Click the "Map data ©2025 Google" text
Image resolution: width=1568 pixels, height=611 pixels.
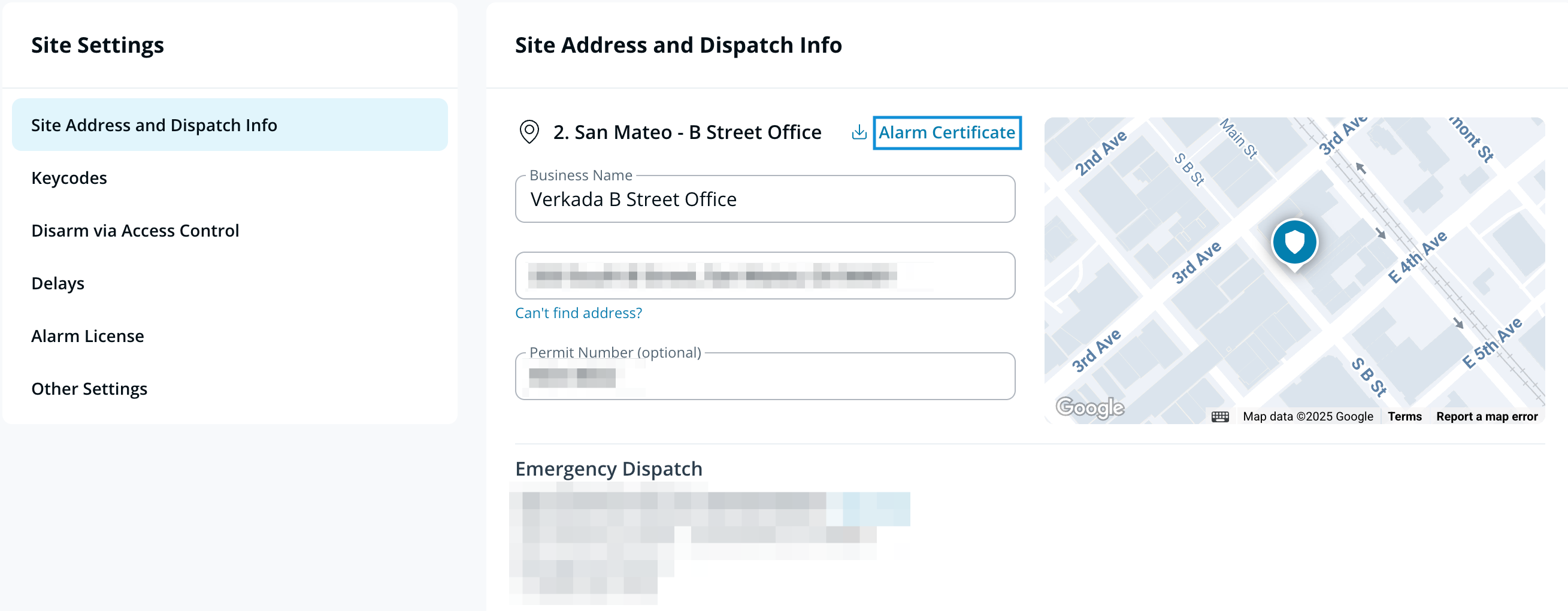click(1307, 417)
